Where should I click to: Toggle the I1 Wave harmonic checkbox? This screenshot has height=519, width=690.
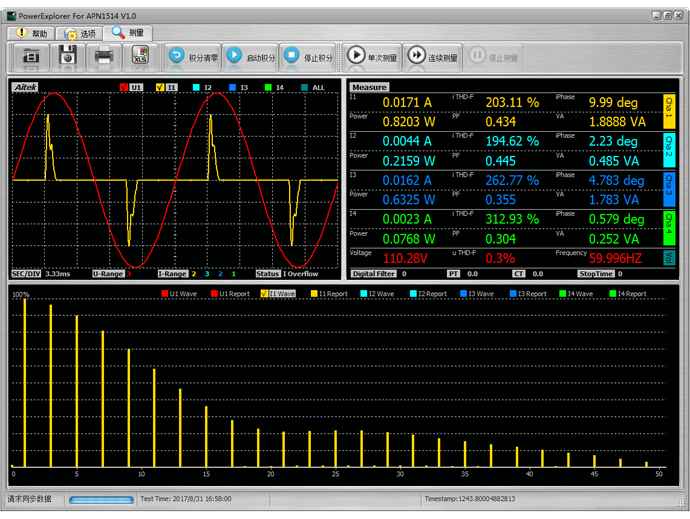(263, 294)
